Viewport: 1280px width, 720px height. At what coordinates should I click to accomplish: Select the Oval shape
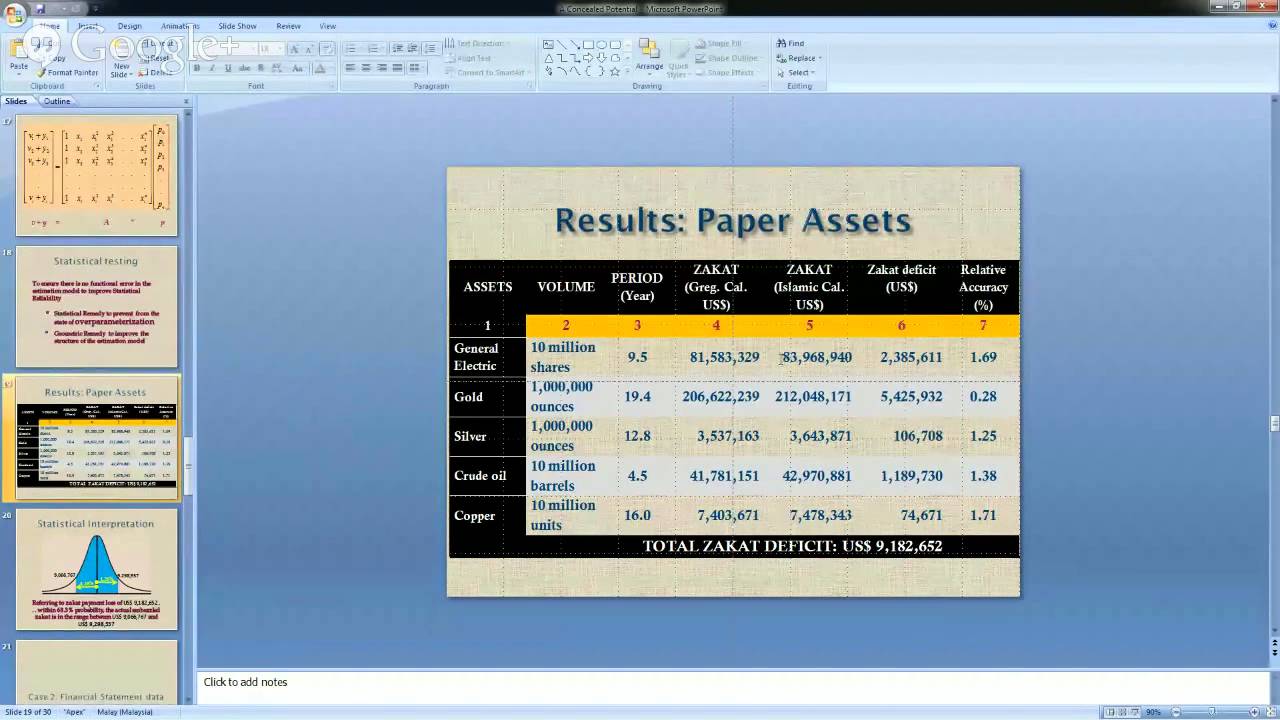coord(601,45)
